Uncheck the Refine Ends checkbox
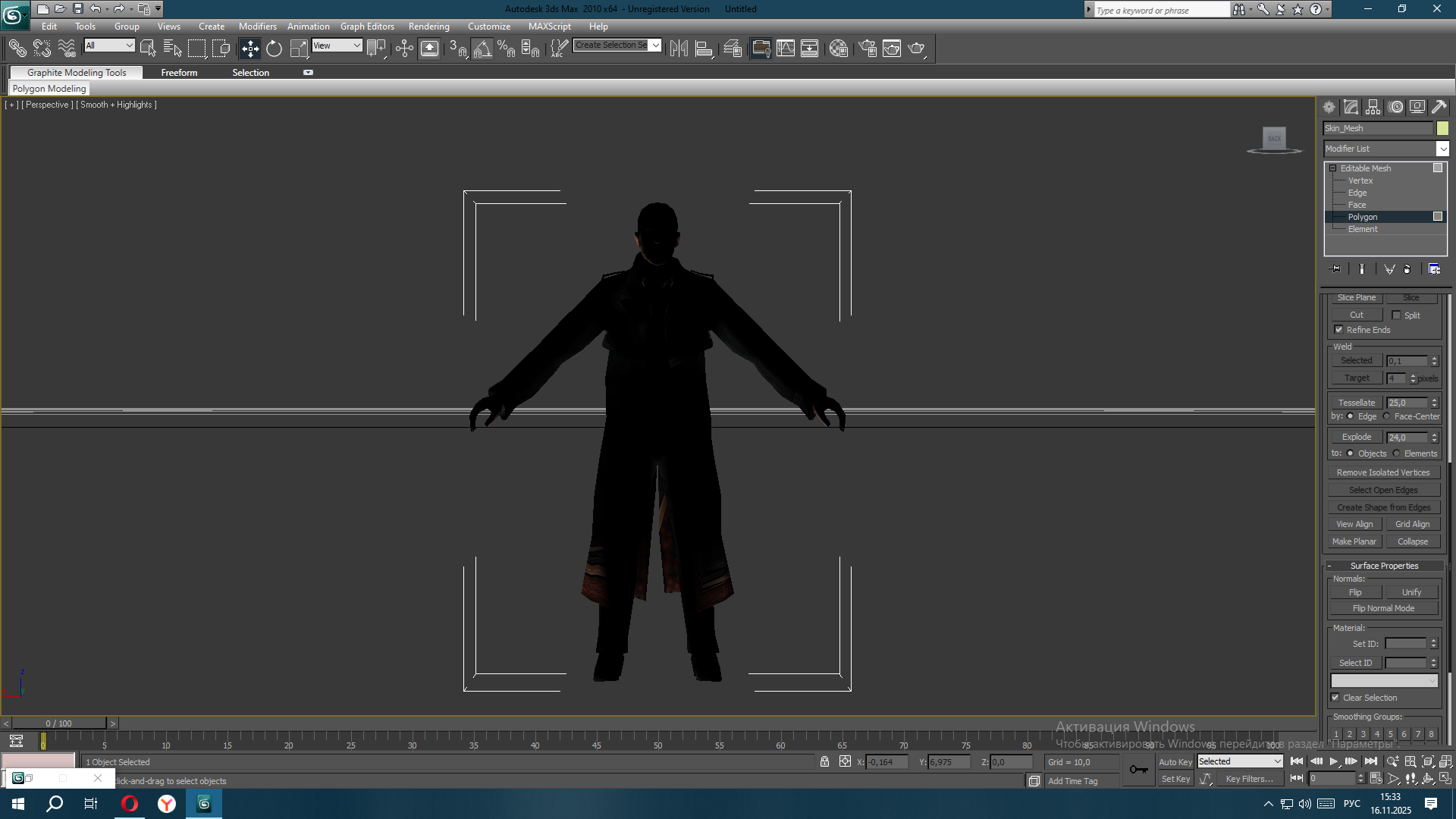Viewport: 1456px width, 819px height. (1338, 330)
